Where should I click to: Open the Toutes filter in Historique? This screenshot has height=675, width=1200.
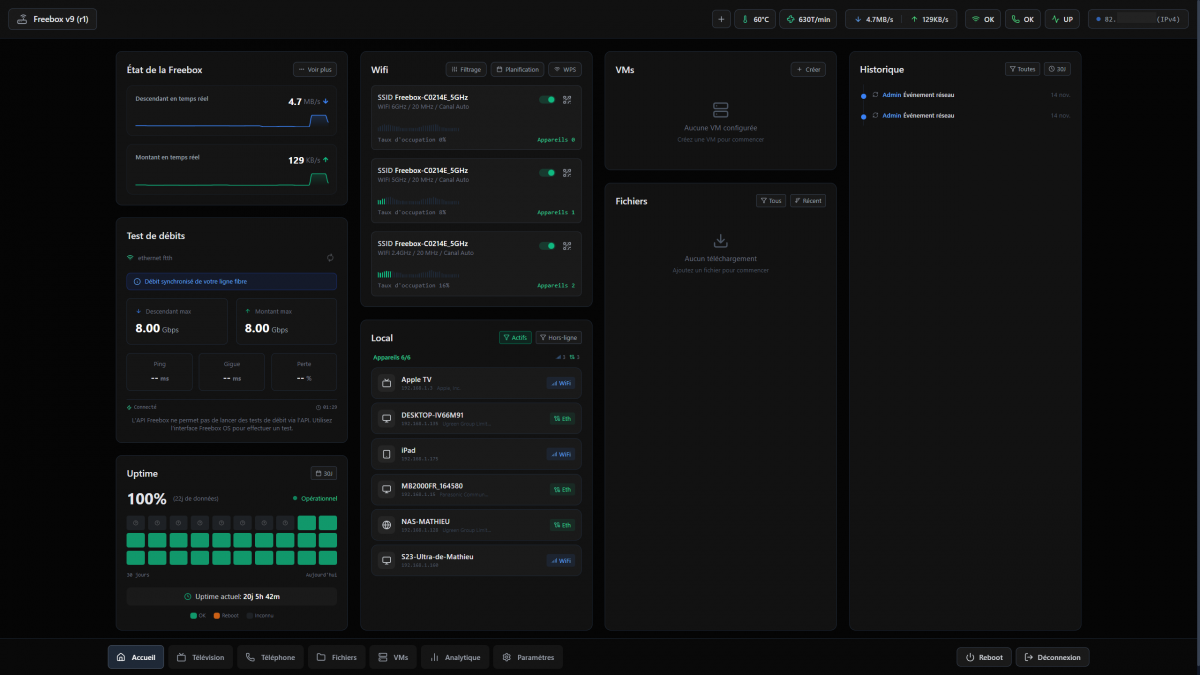coord(1022,69)
